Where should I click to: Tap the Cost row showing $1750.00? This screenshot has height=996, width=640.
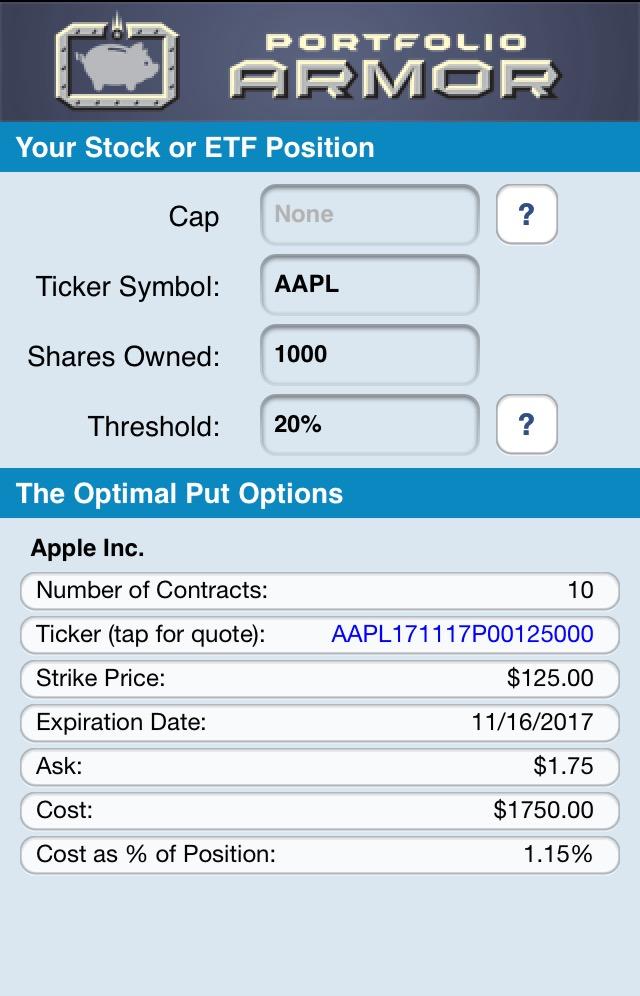click(320, 811)
